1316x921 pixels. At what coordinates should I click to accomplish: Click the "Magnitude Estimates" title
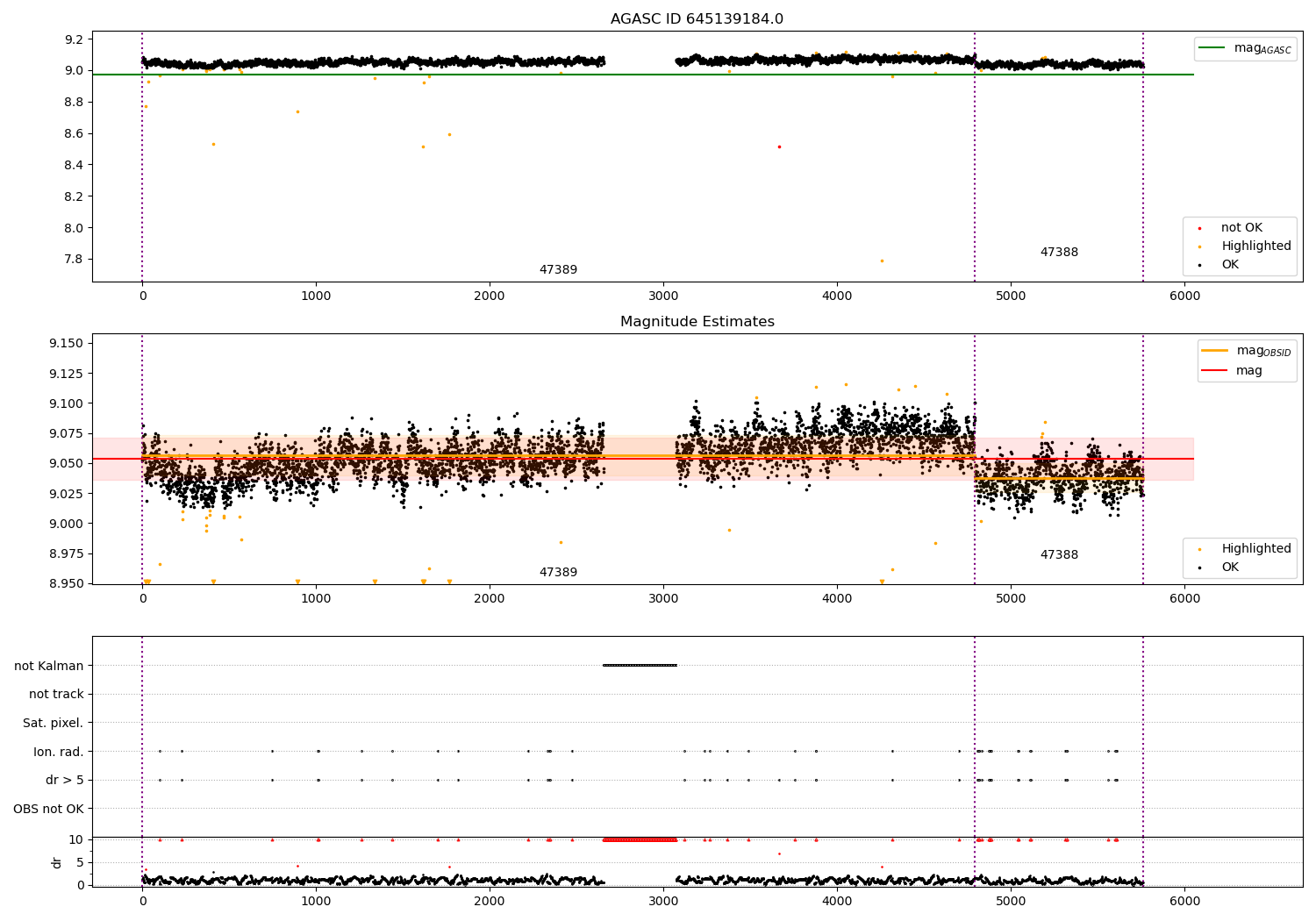tap(697, 322)
